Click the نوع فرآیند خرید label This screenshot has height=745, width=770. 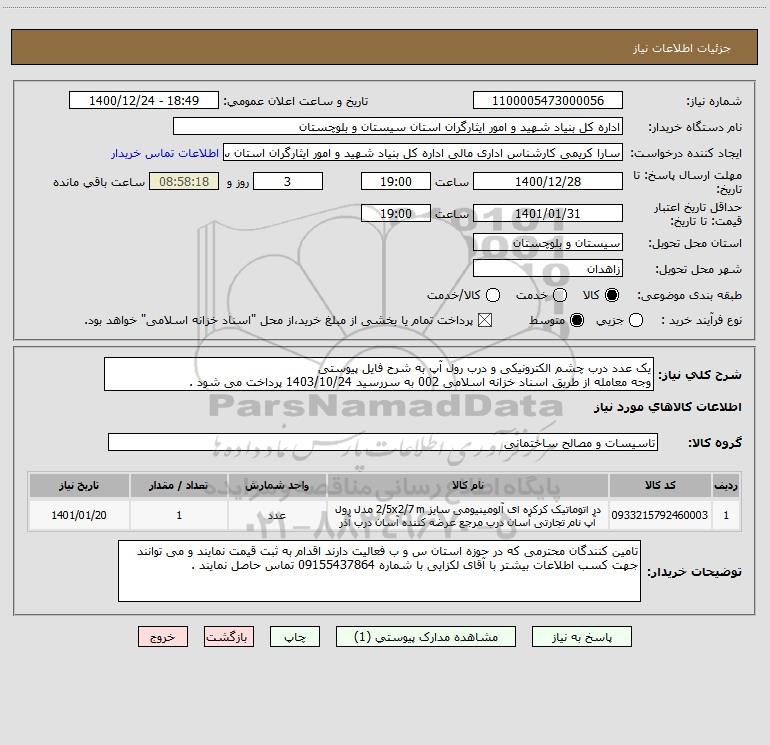pyautogui.click(x=701, y=321)
